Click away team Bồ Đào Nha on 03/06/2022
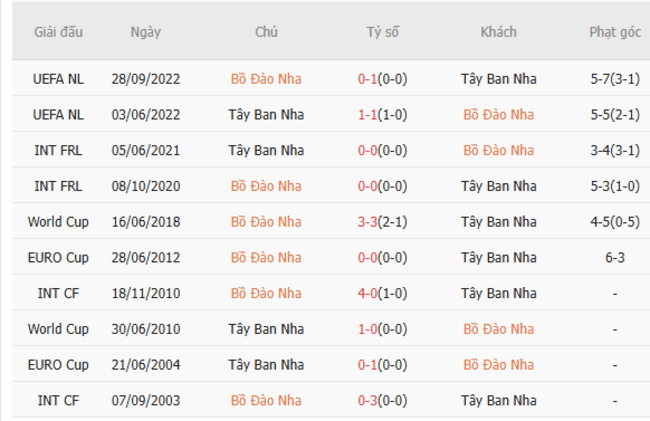This screenshot has height=421, width=650. click(498, 114)
